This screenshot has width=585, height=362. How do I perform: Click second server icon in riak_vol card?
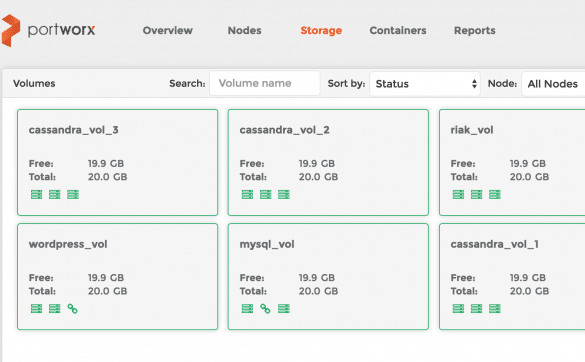(x=476, y=194)
